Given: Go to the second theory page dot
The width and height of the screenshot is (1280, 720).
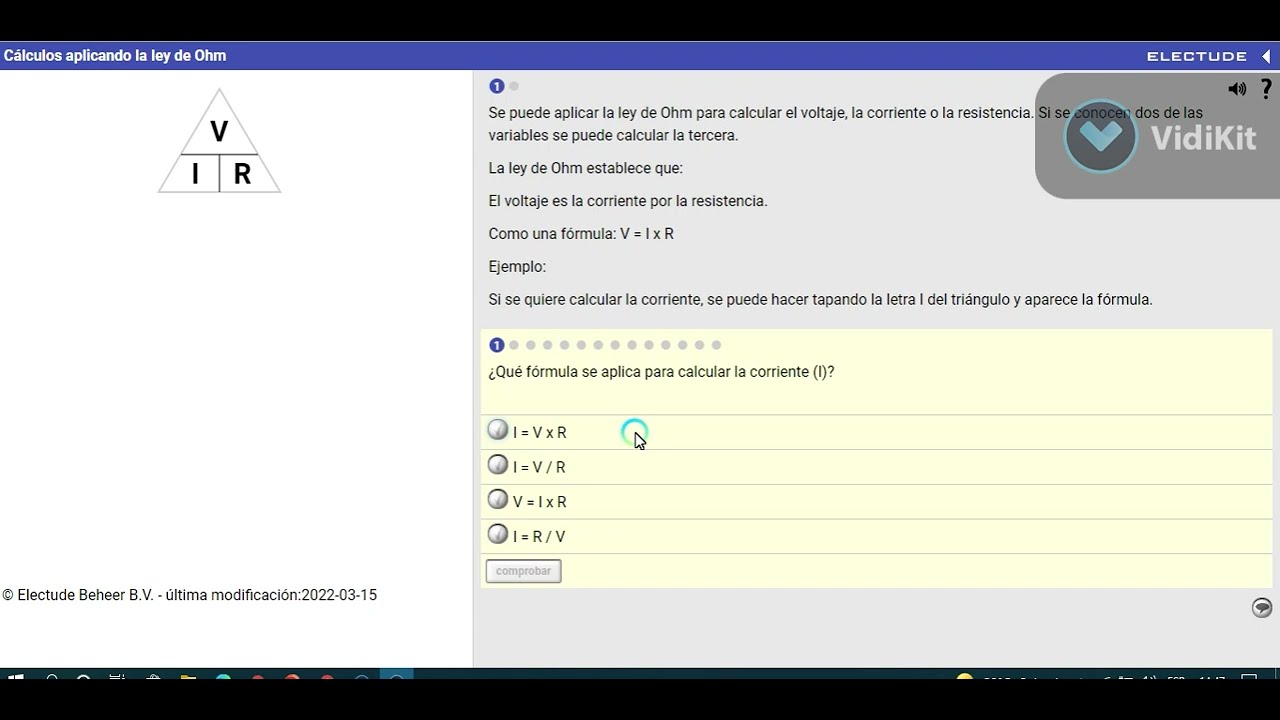Looking at the screenshot, I should (x=514, y=86).
